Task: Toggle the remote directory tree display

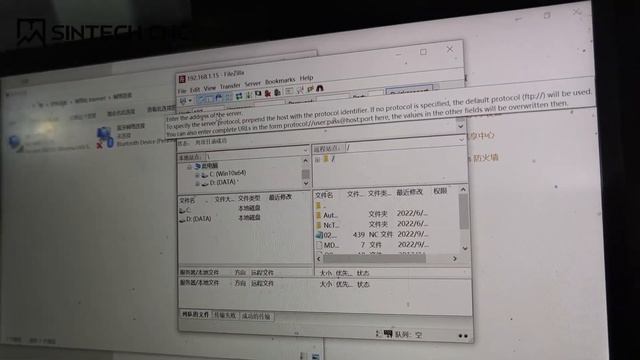Action: (x=219, y=97)
